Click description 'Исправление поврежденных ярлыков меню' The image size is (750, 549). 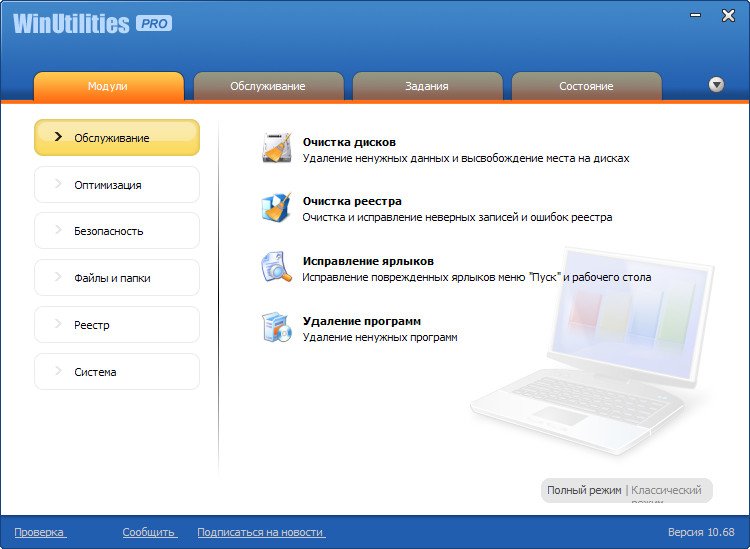point(476,277)
